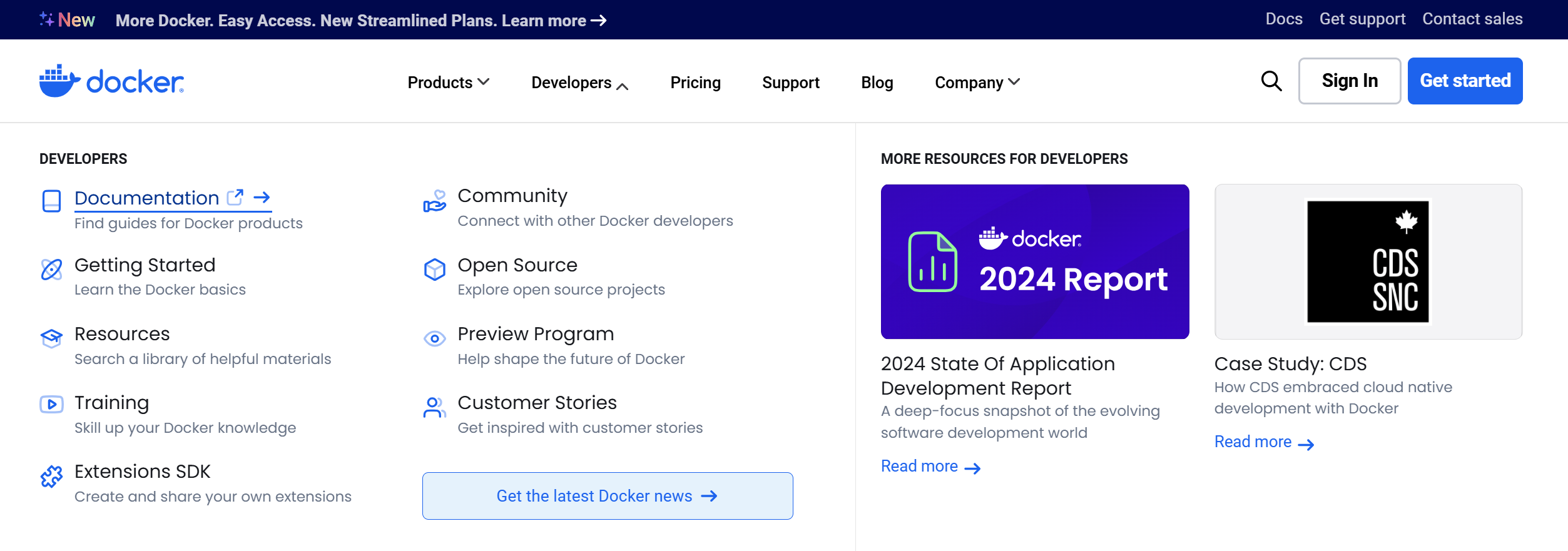This screenshot has height=551, width=1568.
Task: Click 'How CDS embraced cloud native' description
Action: tap(1333, 398)
